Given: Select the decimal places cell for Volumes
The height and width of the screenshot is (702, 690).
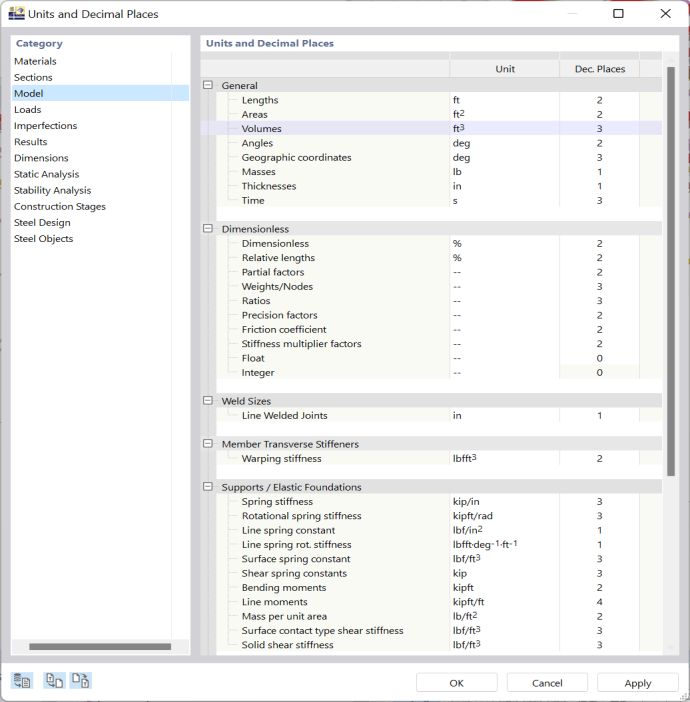Looking at the screenshot, I should pyautogui.click(x=600, y=129).
